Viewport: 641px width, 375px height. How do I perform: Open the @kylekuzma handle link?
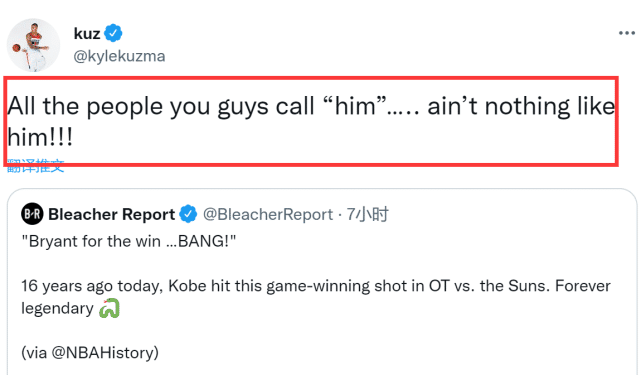point(119,56)
